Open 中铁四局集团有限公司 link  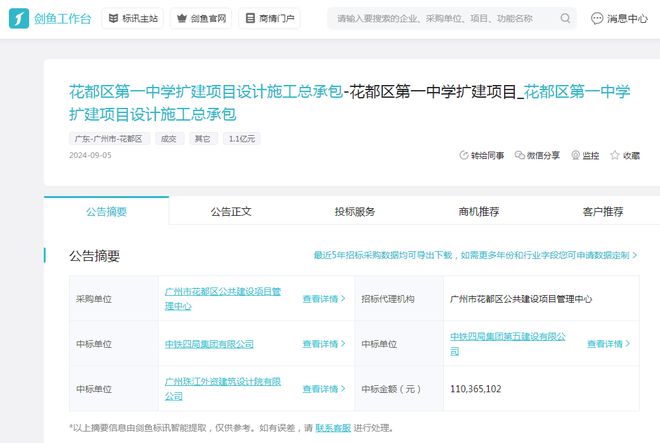pyautogui.click(x=209, y=344)
